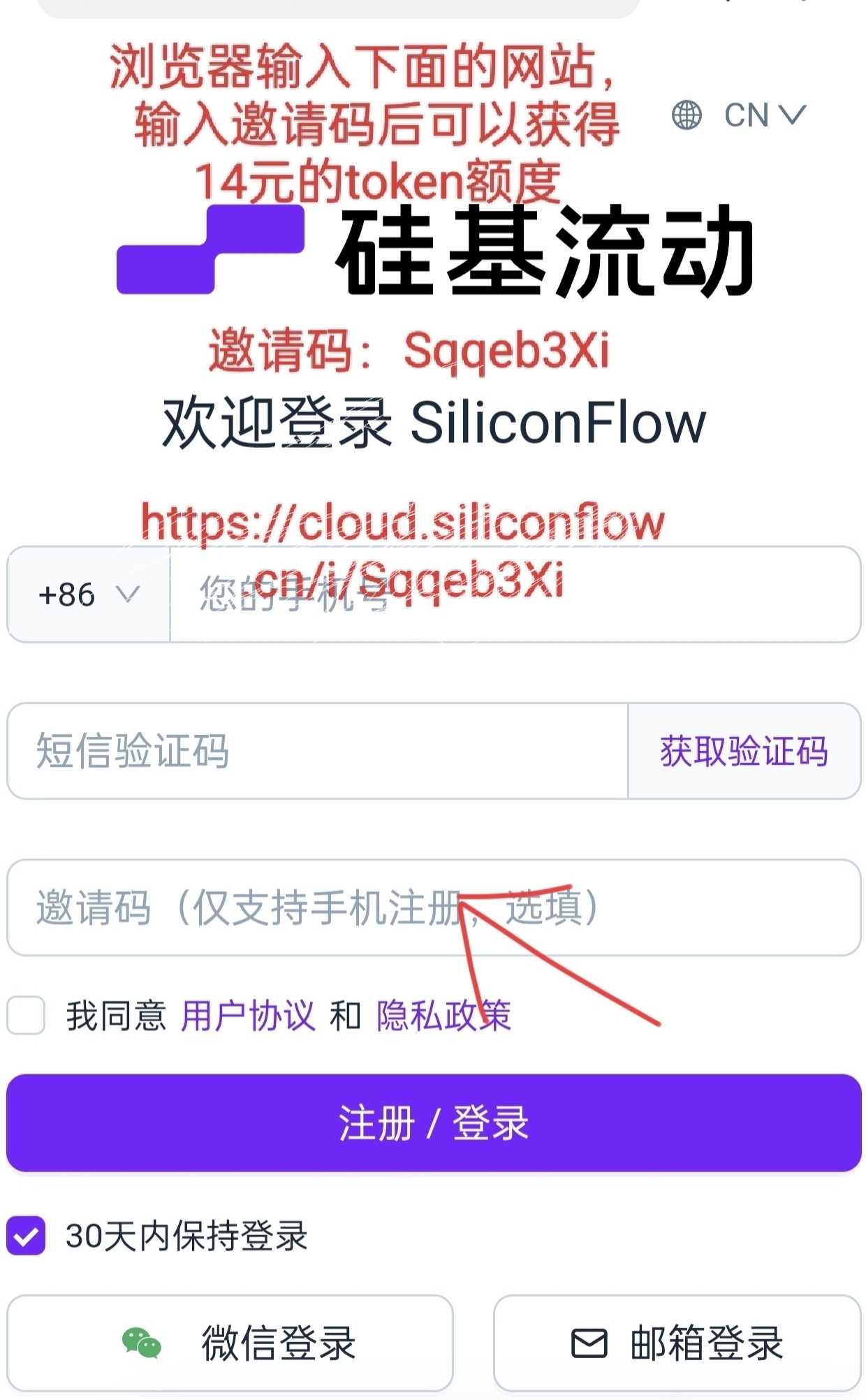Click the green WeChat icon
The height and width of the screenshot is (1400, 866).
click(x=142, y=1343)
